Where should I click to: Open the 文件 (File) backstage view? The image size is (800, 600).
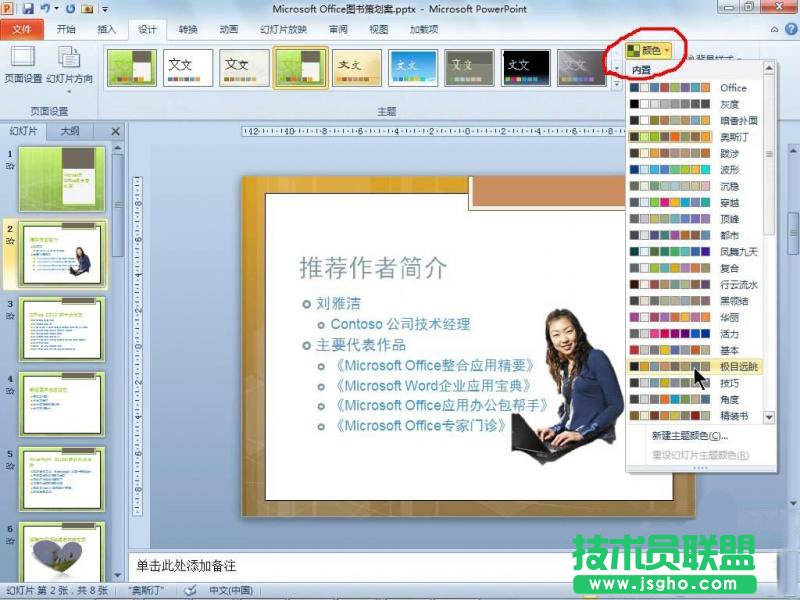click(22, 29)
